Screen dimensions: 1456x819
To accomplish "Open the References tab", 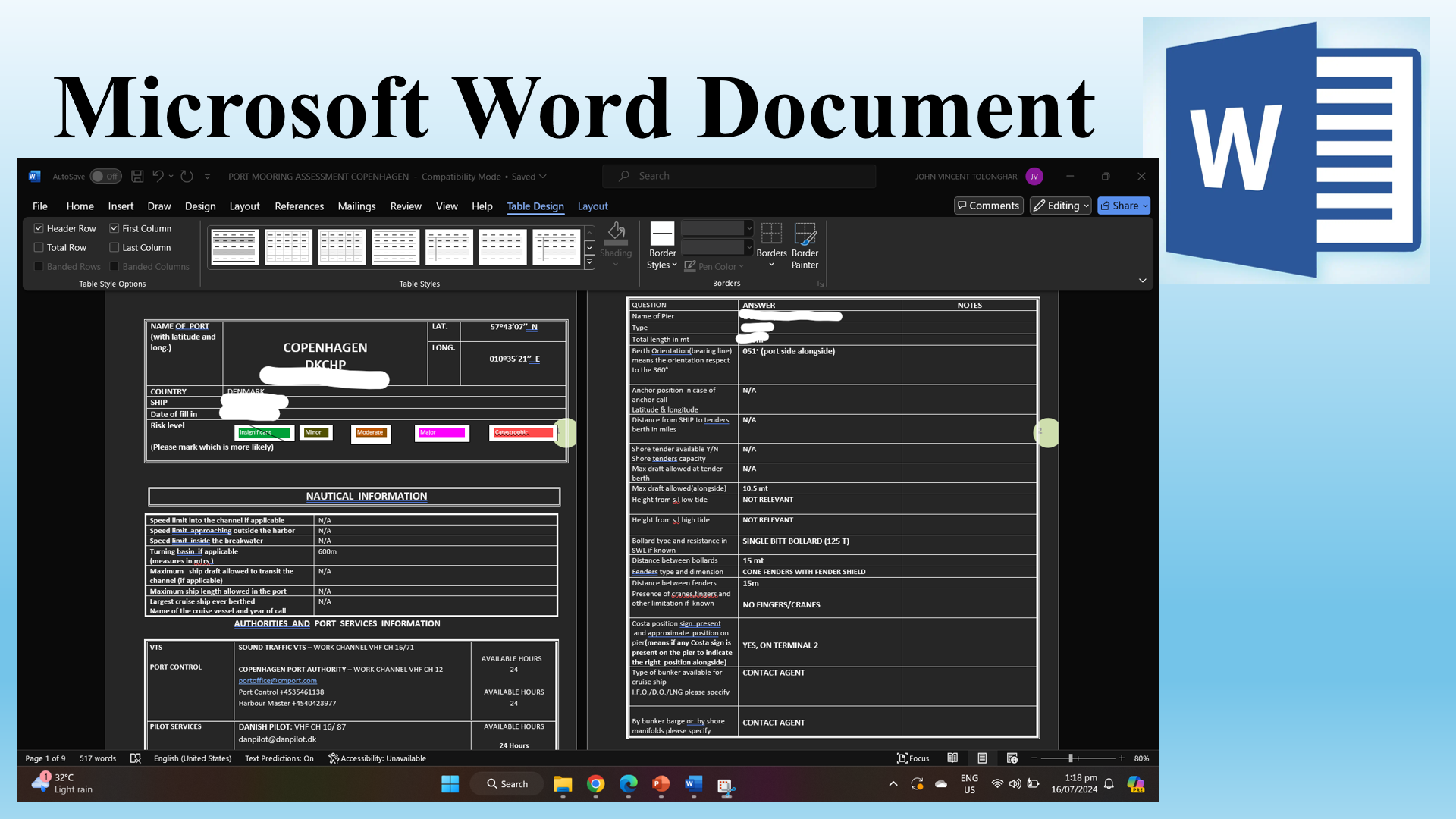I will [299, 206].
